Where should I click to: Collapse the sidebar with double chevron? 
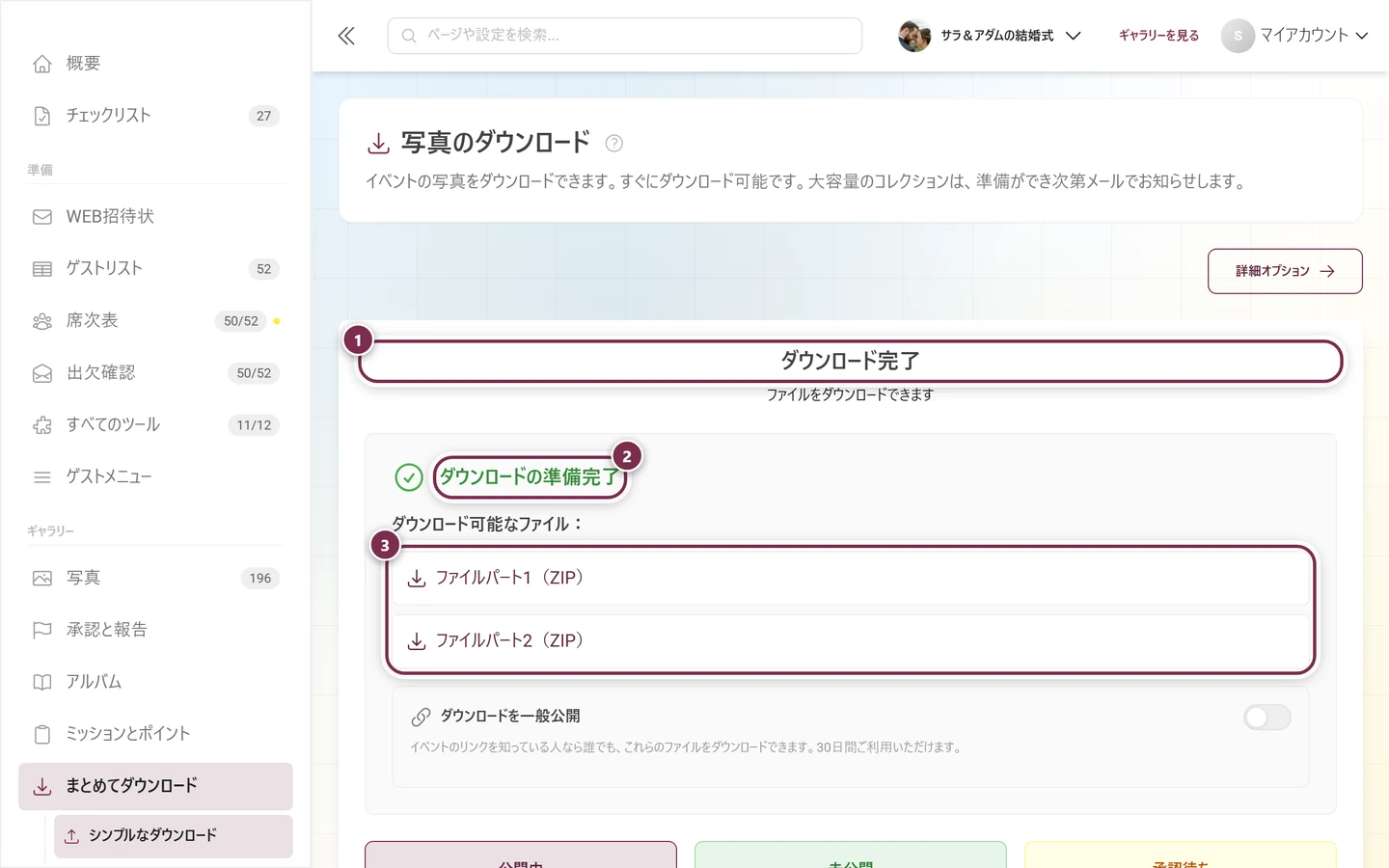346,36
